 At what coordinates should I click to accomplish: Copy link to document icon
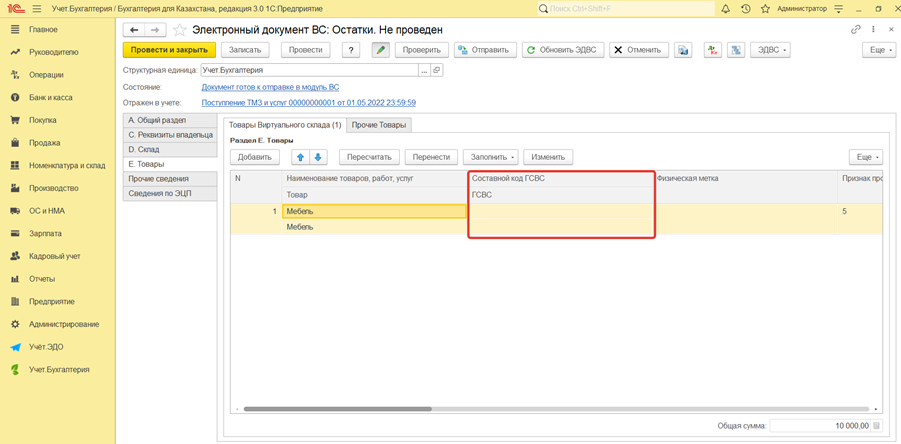[855, 30]
